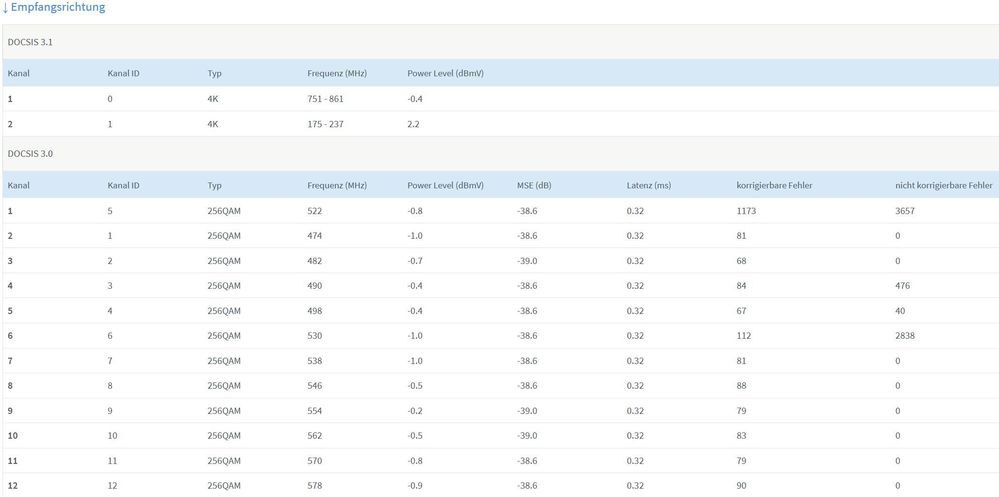Image resolution: width=999 pixels, height=497 pixels.
Task: Click Frequenz (MHz) header in DOCSIS 3.1 table
Action: tap(337, 73)
